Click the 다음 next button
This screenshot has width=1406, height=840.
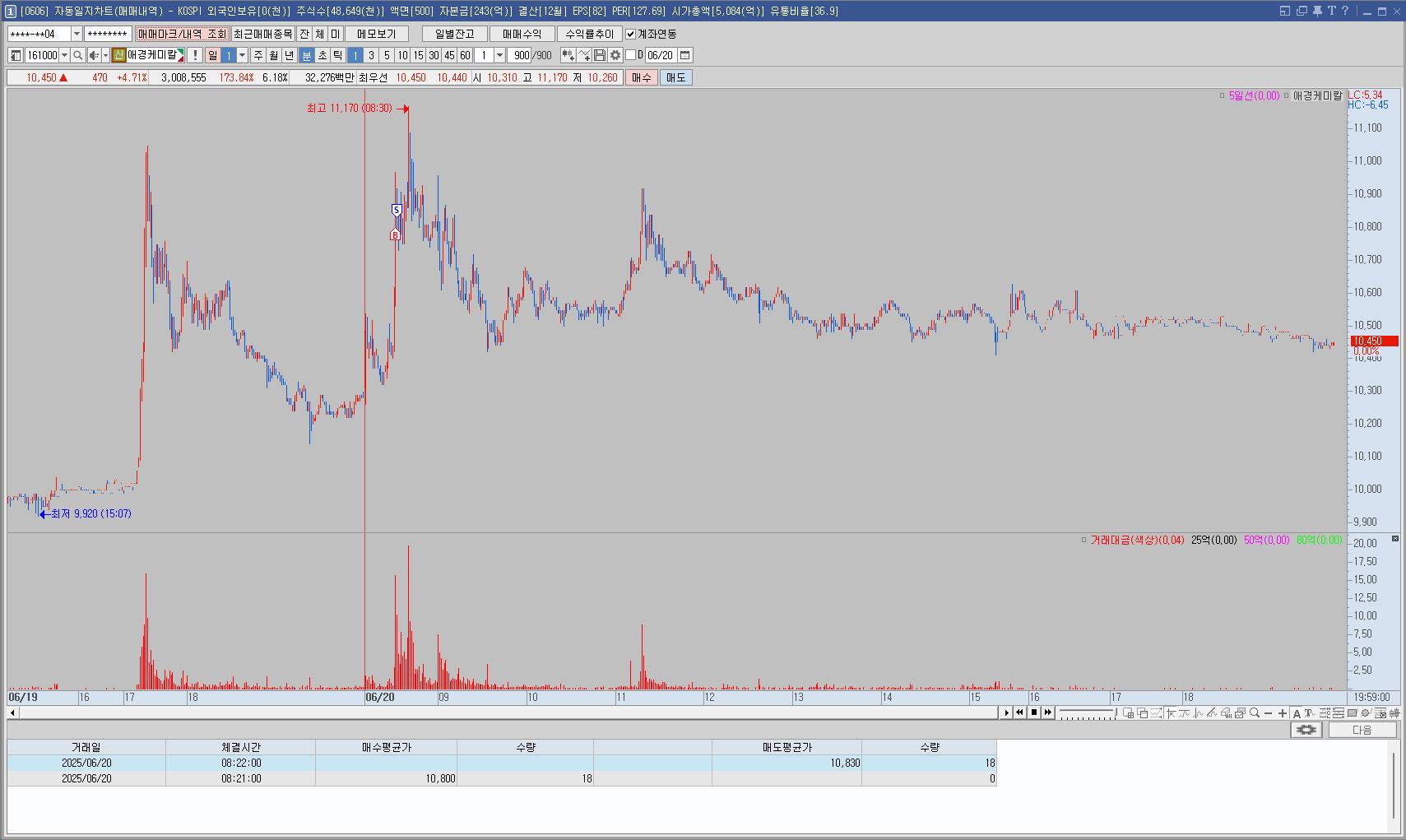coord(1362,730)
